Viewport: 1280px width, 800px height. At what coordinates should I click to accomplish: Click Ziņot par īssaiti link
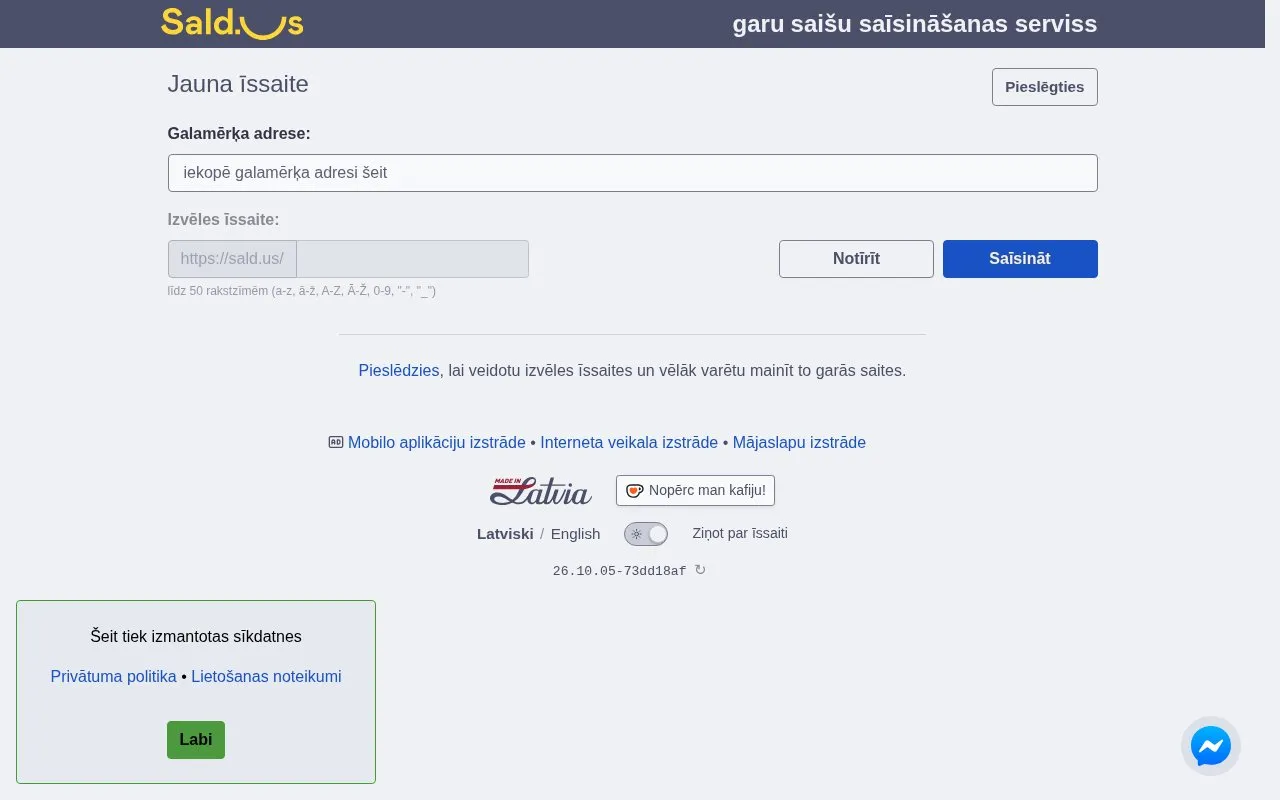(x=740, y=533)
